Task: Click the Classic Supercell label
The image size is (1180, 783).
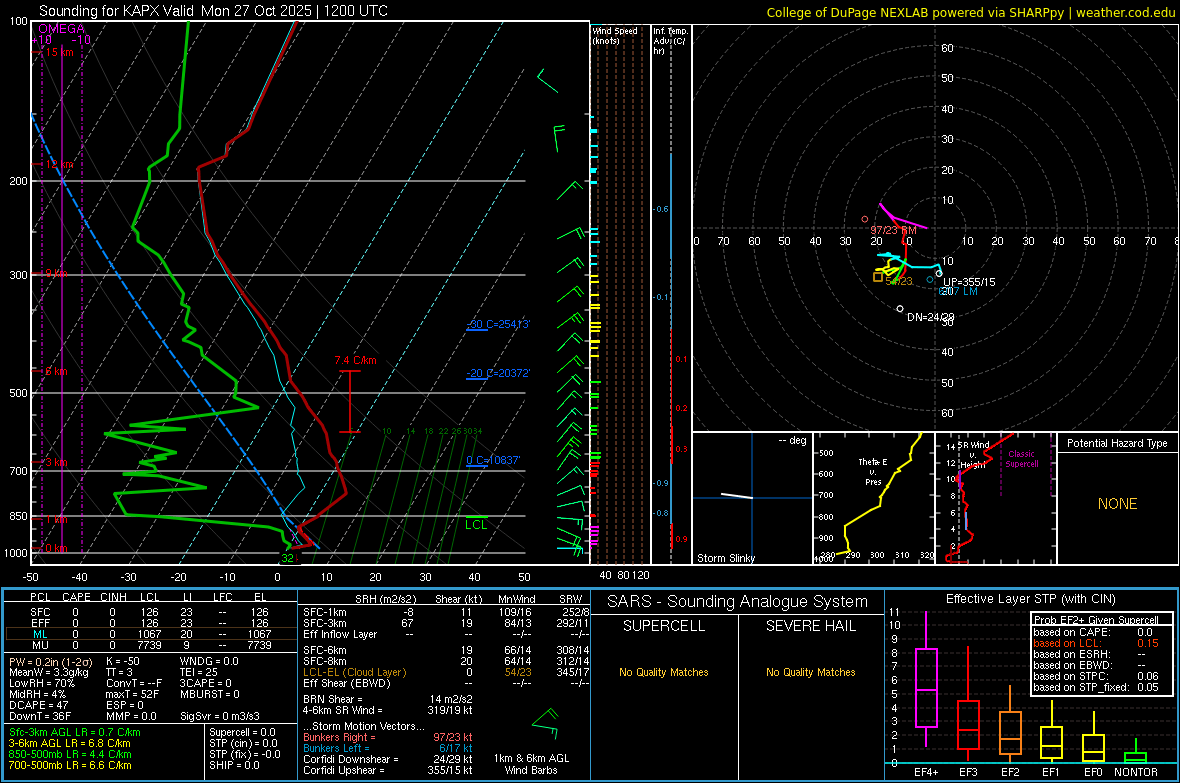Action: 1021,459
